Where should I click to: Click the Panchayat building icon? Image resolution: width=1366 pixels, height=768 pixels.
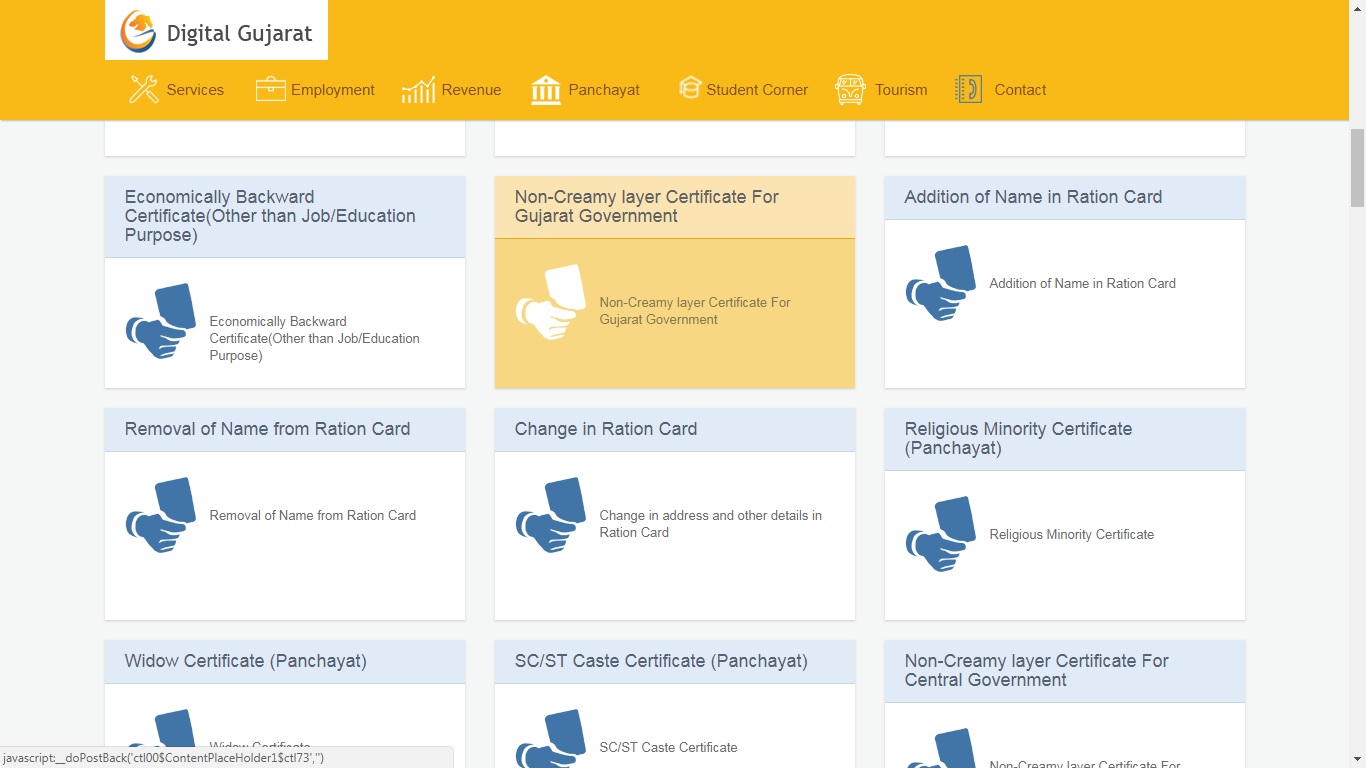pyautogui.click(x=546, y=89)
